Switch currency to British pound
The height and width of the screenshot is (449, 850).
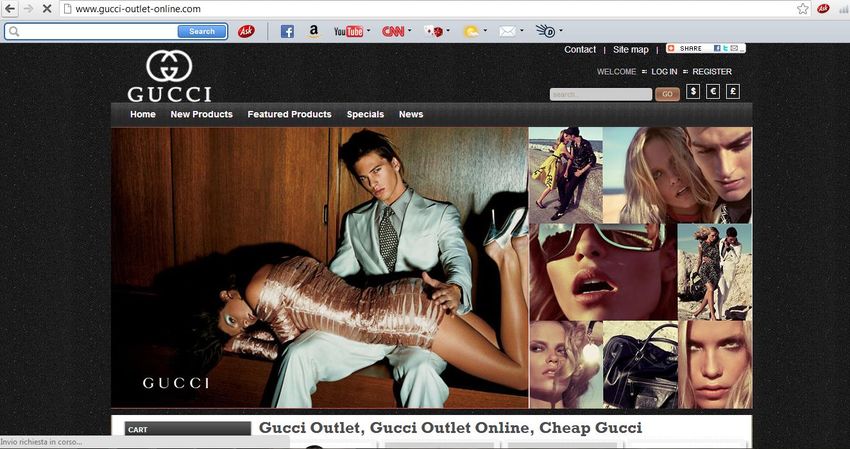click(733, 92)
